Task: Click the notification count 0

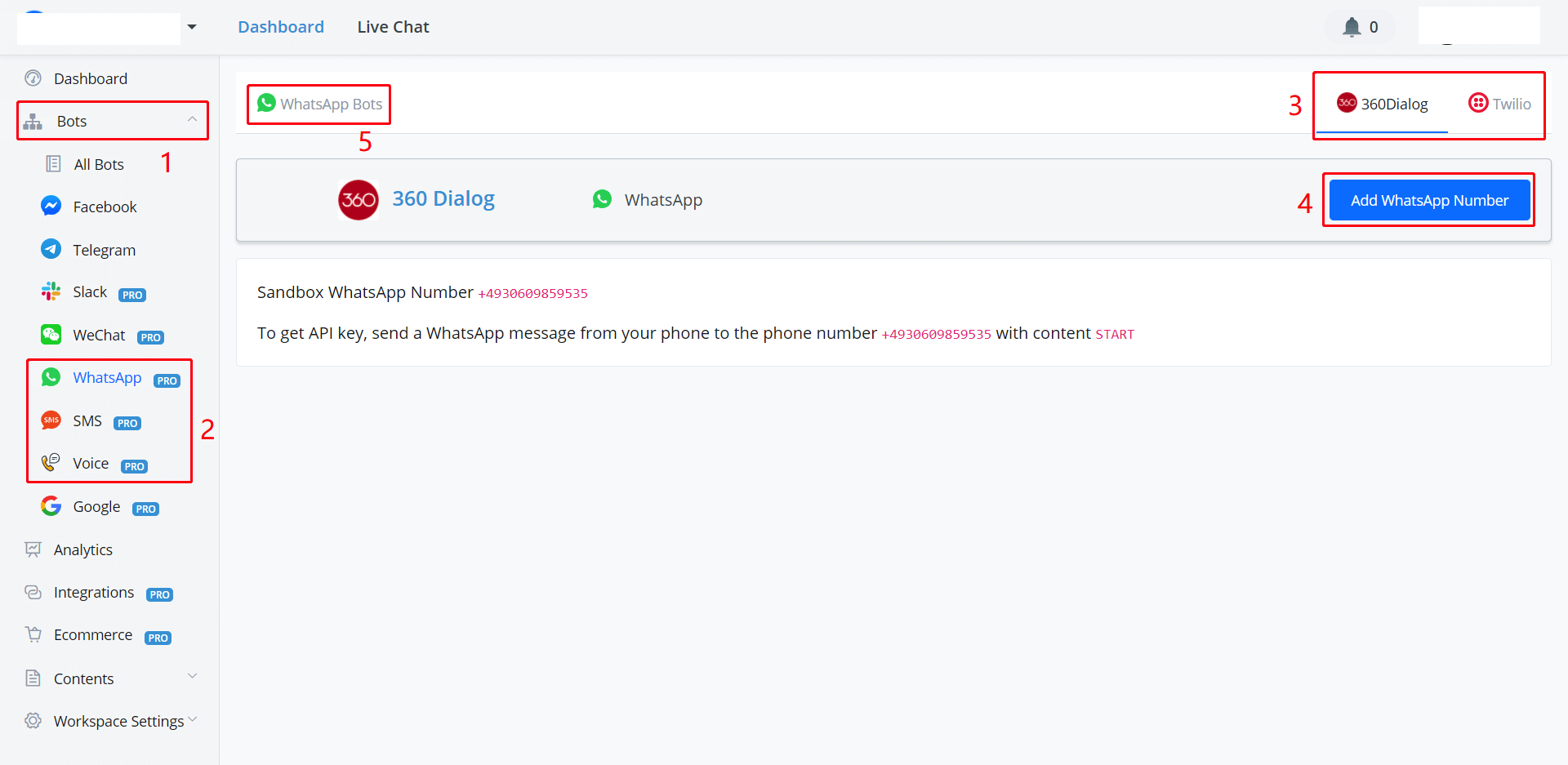Action: point(1374,27)
